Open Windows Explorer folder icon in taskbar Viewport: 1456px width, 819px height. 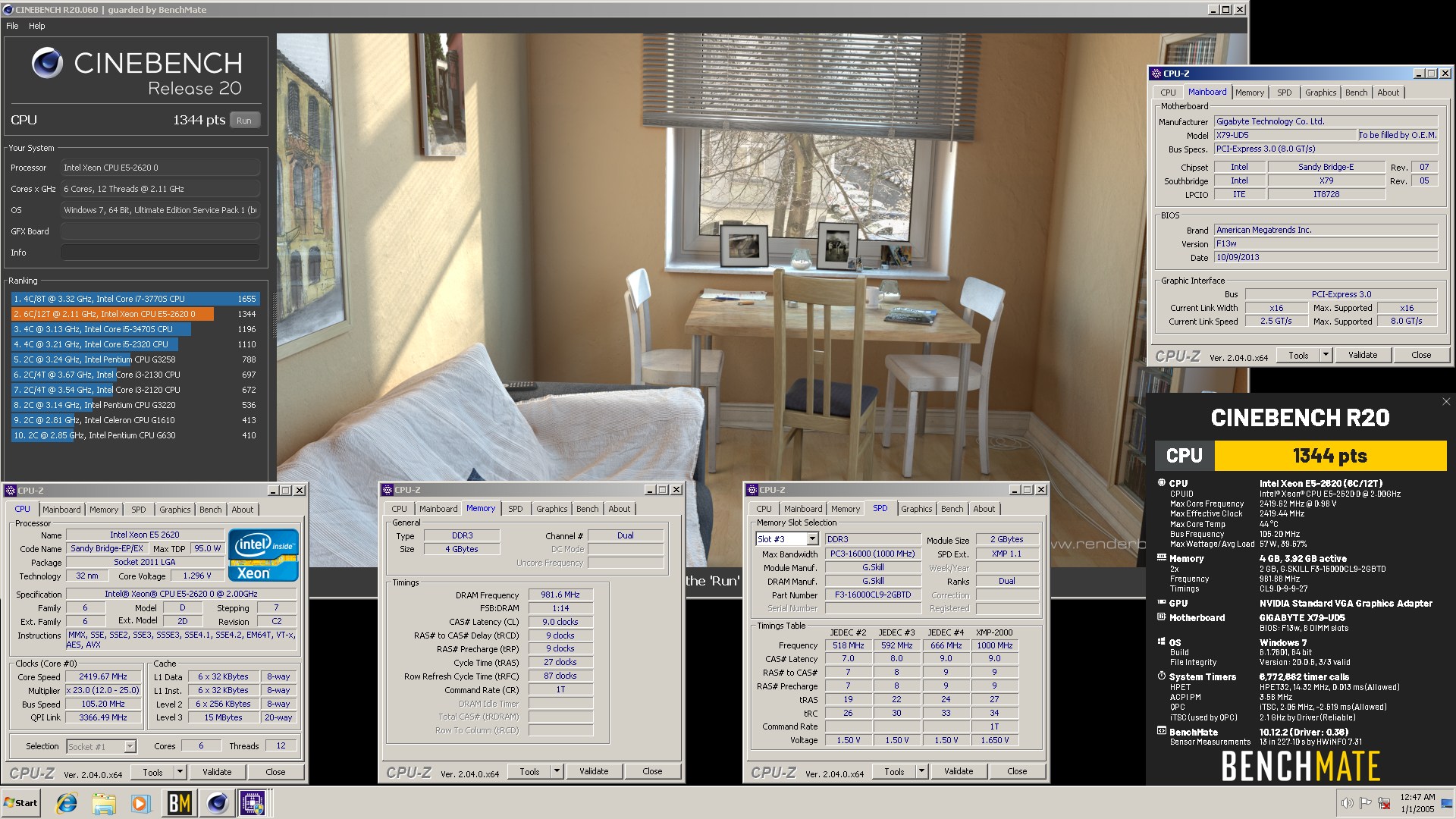(104, 803)
